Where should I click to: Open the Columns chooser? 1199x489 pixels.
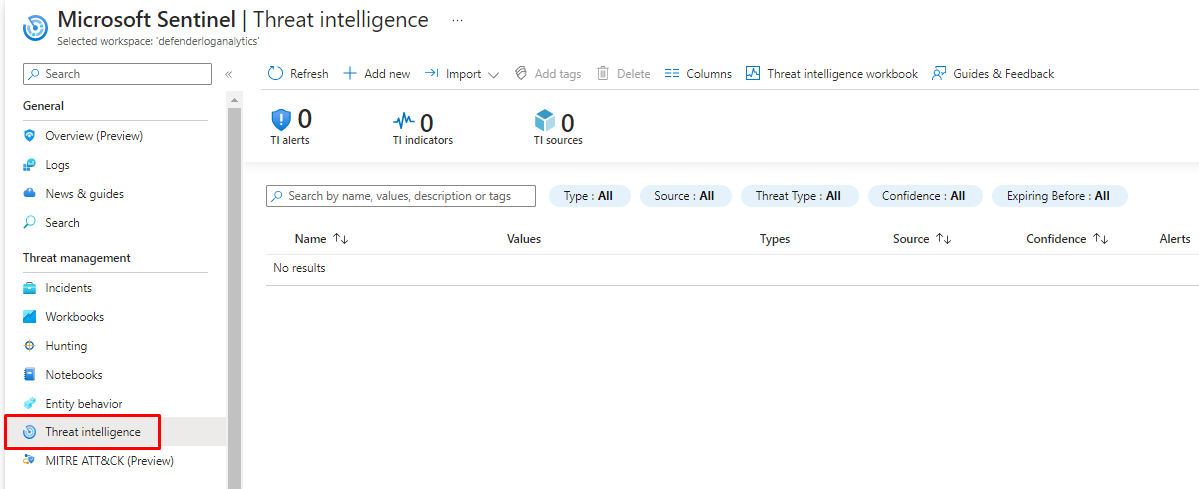[x=698, y=74]
